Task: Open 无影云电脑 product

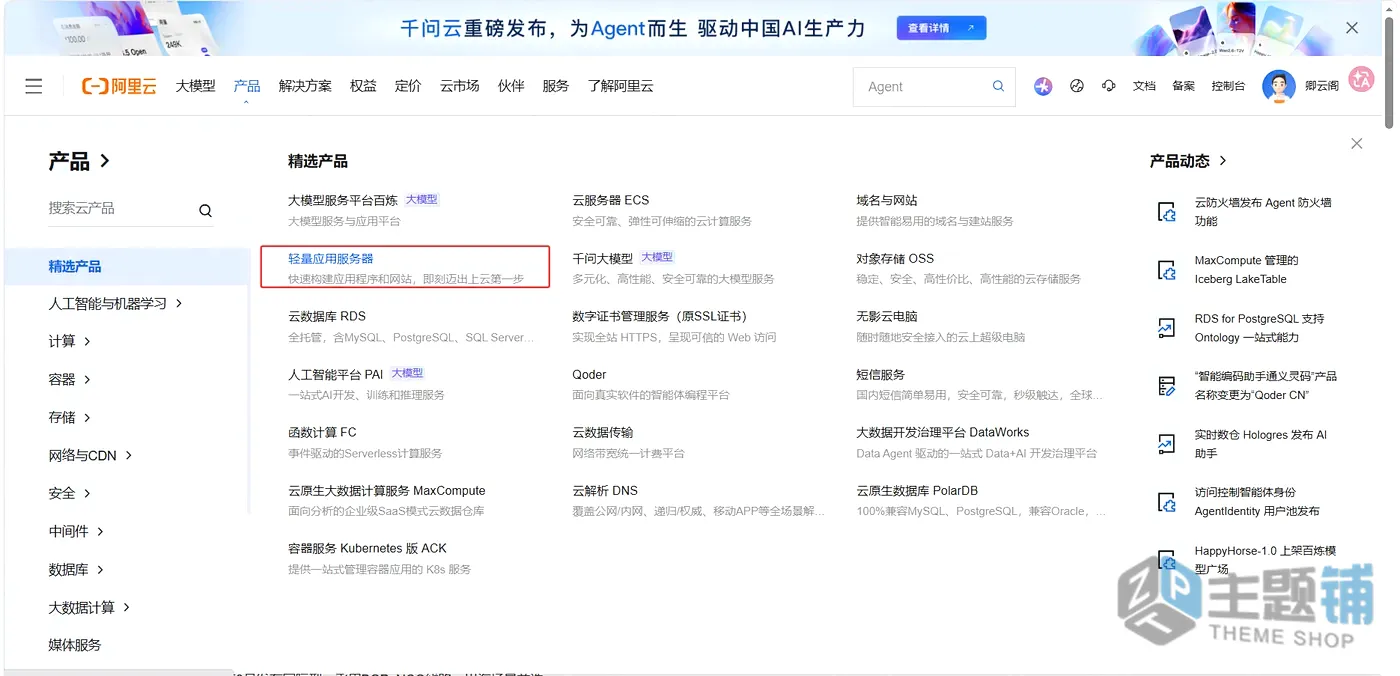Action: coord(887,316)
